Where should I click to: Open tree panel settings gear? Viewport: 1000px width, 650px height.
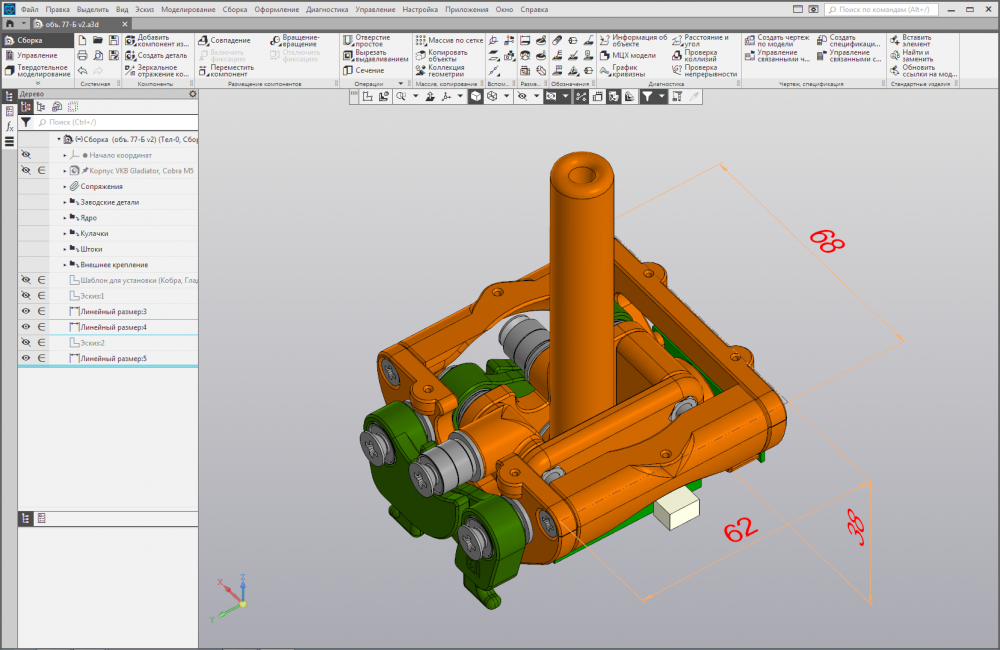(x=192, y=93)
